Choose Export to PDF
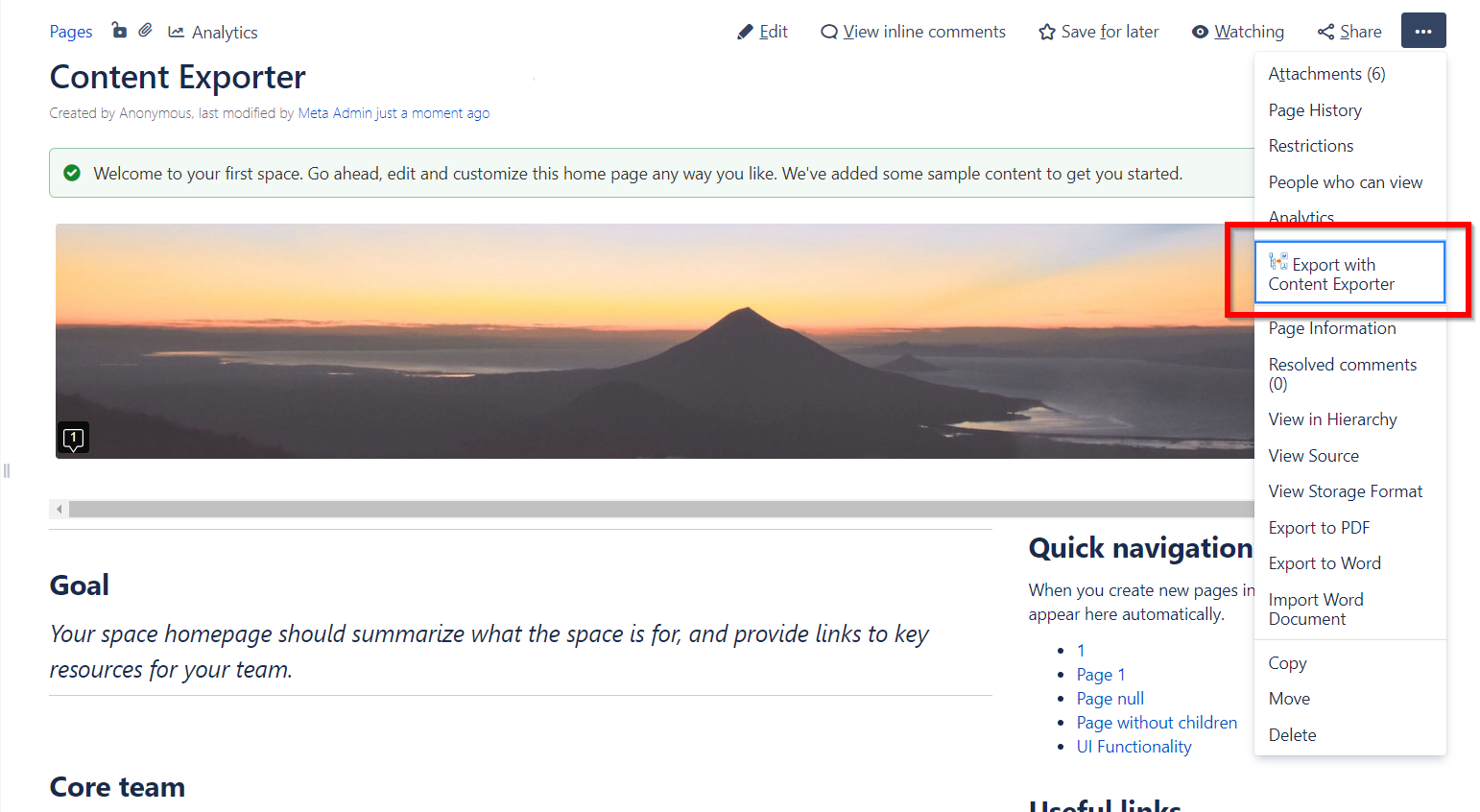This screenshot has width=1480, height=812. coord(1319,528)
